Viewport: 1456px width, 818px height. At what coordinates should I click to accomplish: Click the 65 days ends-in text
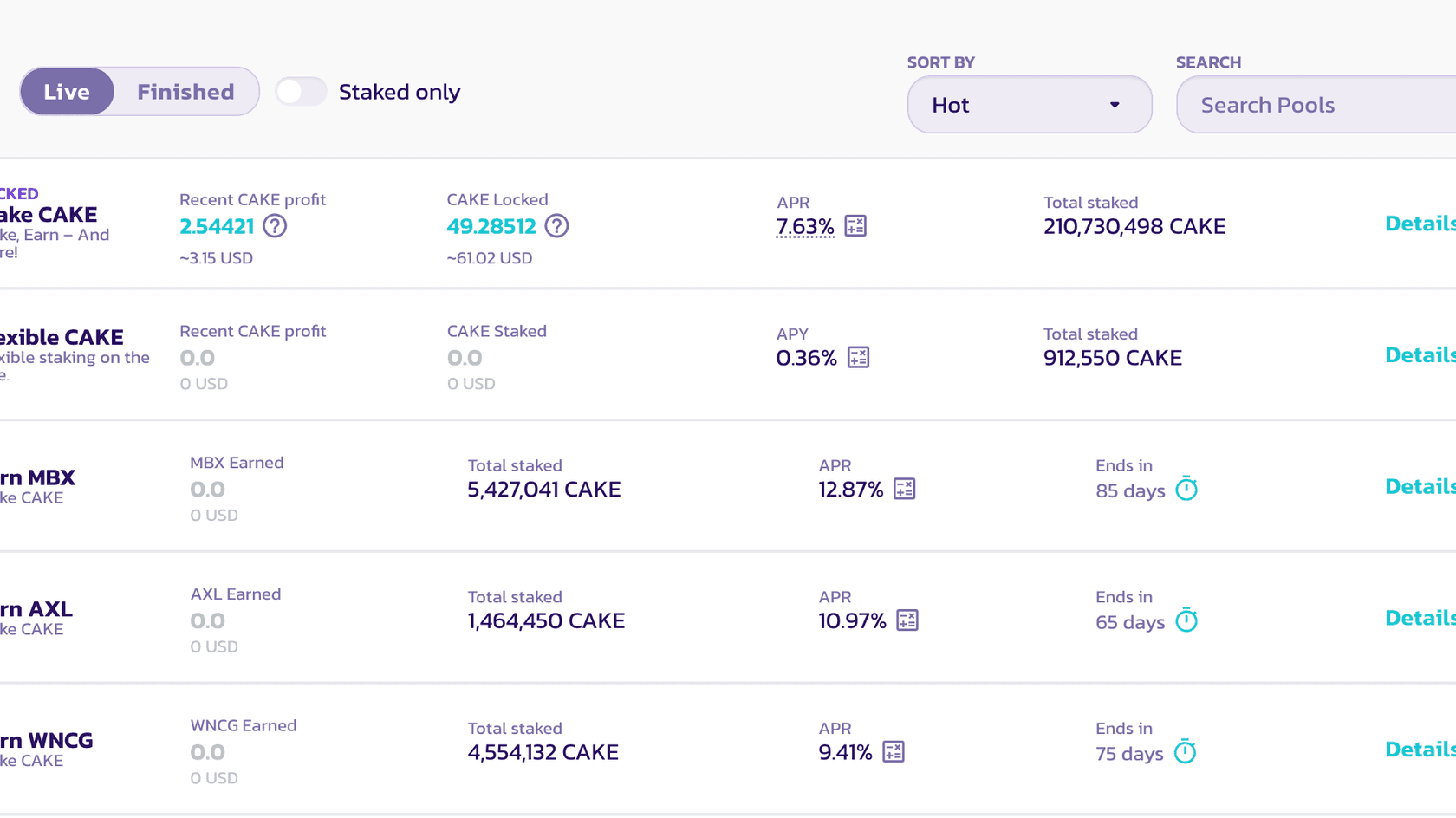tap(1130, 622)
